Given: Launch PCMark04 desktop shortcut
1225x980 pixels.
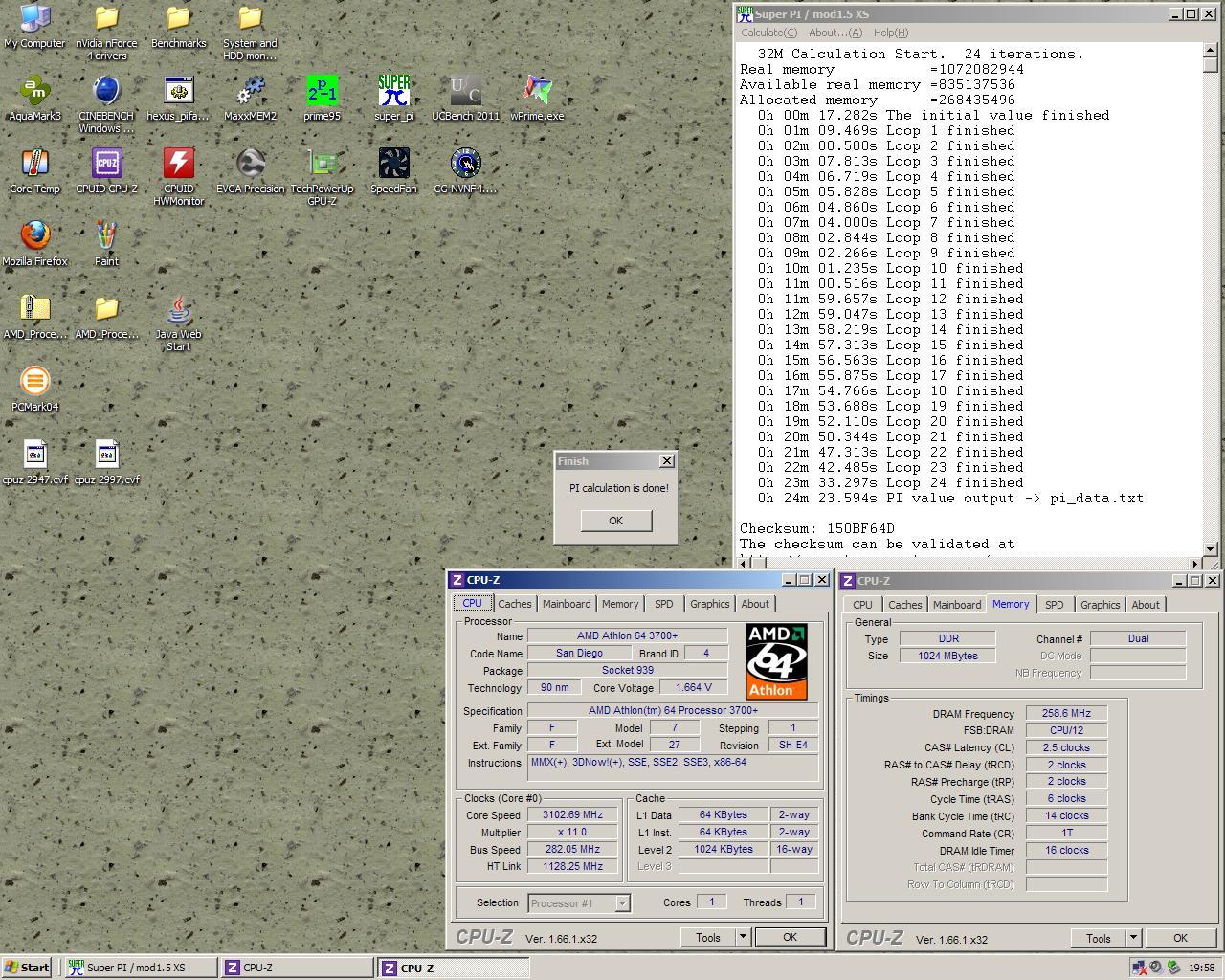Looking at the screenshot, I should [x=34, y=390].
